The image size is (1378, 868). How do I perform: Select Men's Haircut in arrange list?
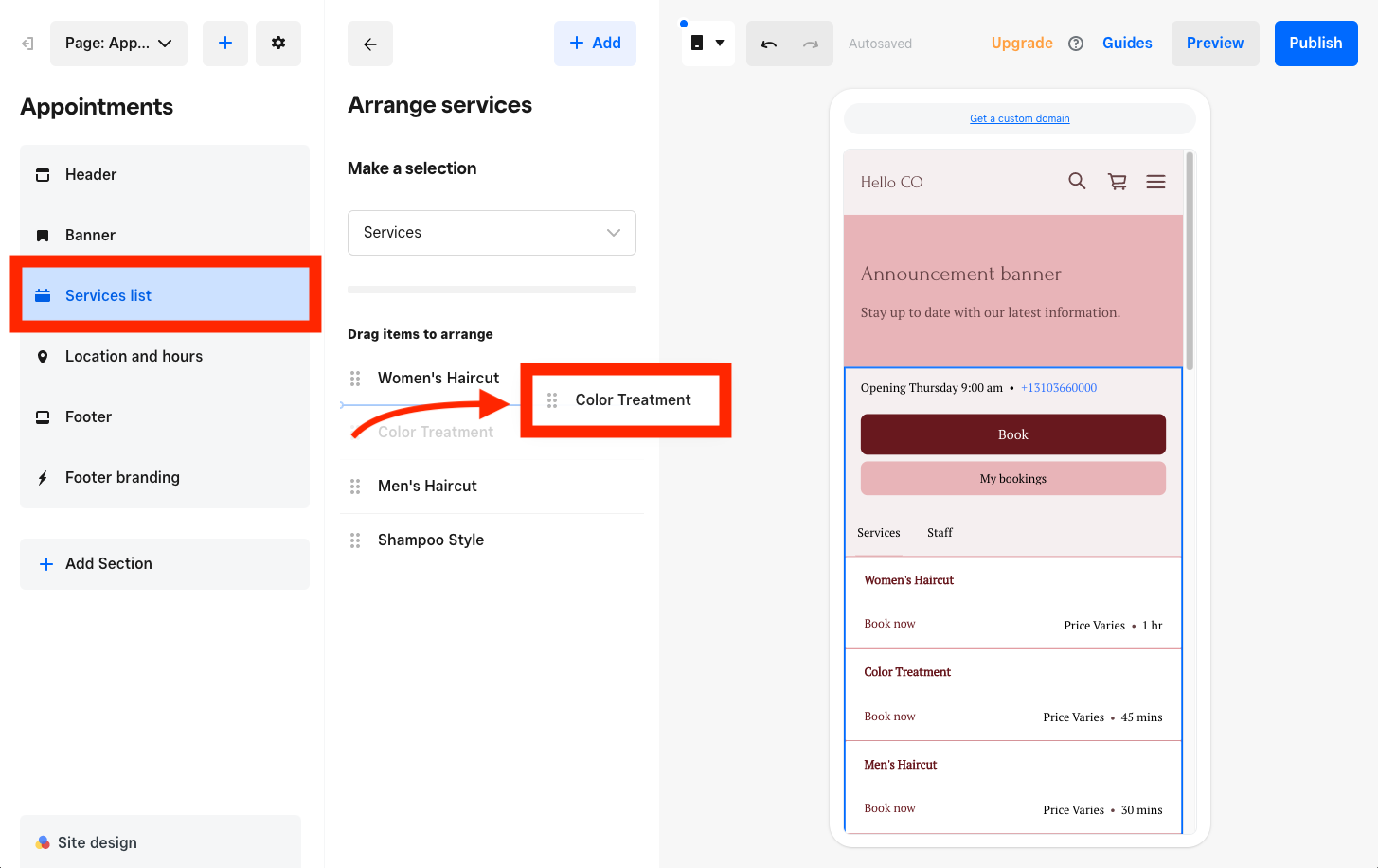(x=427, y=487)
